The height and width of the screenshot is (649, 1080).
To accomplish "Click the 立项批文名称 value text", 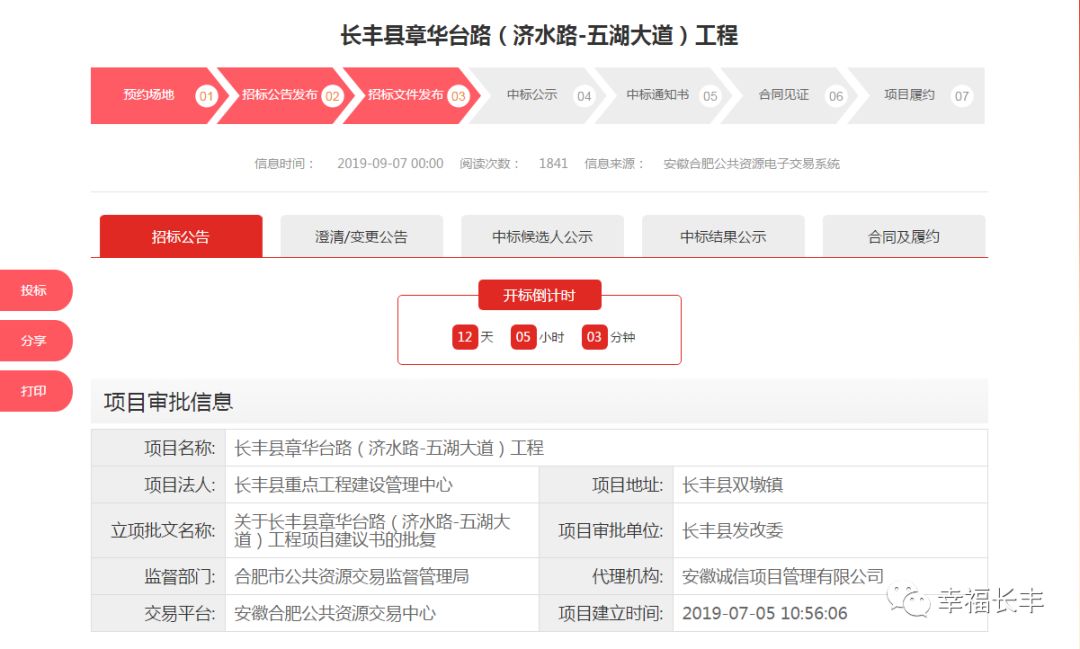I will pyautogui.click(x=372, y=530).
